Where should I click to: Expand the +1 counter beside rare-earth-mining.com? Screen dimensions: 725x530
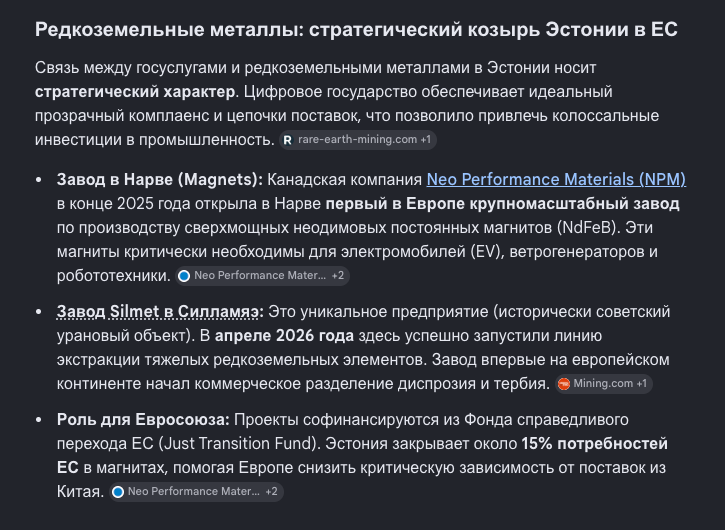[x=425, y=140]
